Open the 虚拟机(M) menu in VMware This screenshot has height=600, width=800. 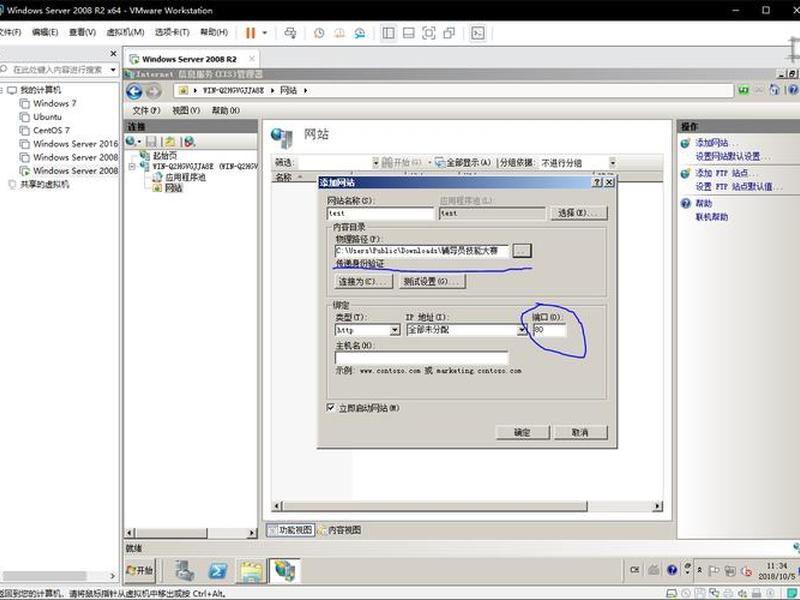point(125,32)
